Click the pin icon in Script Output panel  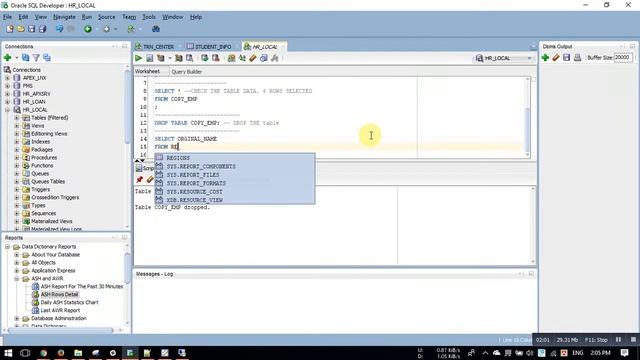tap(140, 180)
